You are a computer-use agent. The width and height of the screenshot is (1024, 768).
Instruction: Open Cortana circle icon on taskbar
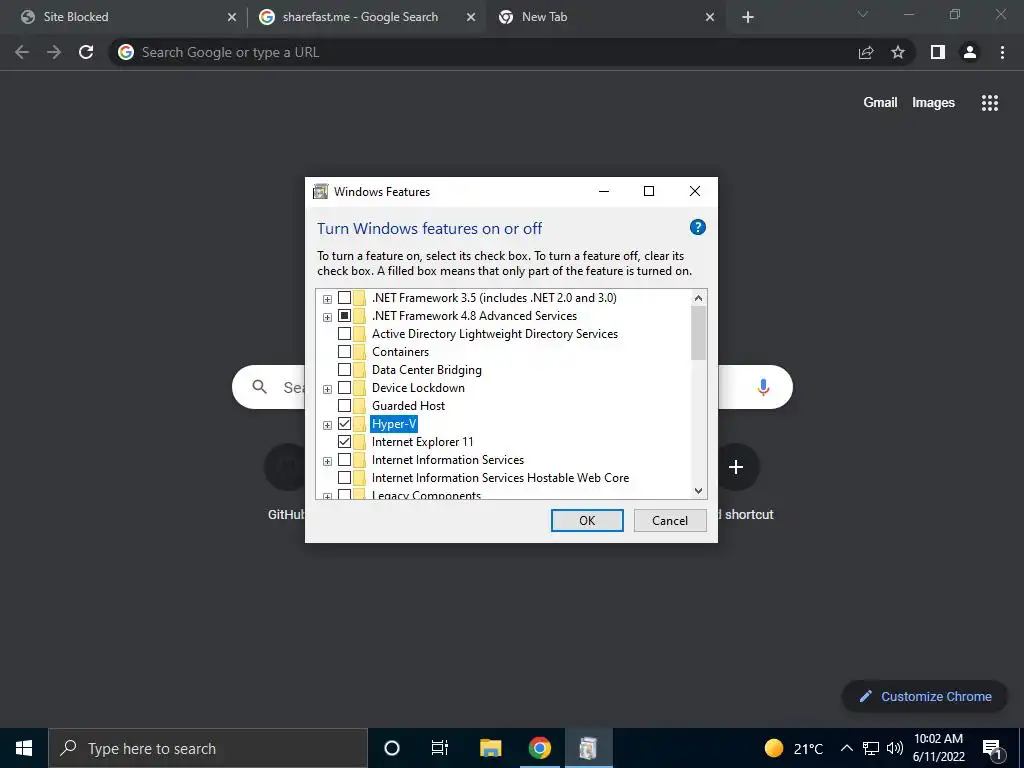[x=392, y=748]
